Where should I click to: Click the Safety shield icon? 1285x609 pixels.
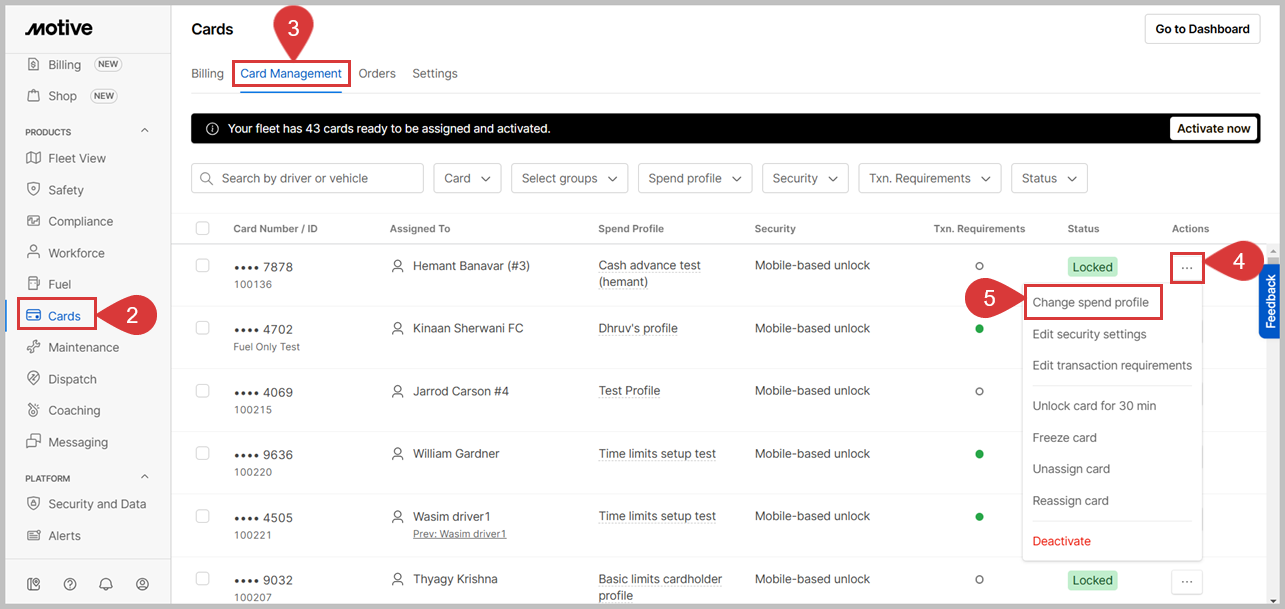pyautogui.click(x=33, y=189)
